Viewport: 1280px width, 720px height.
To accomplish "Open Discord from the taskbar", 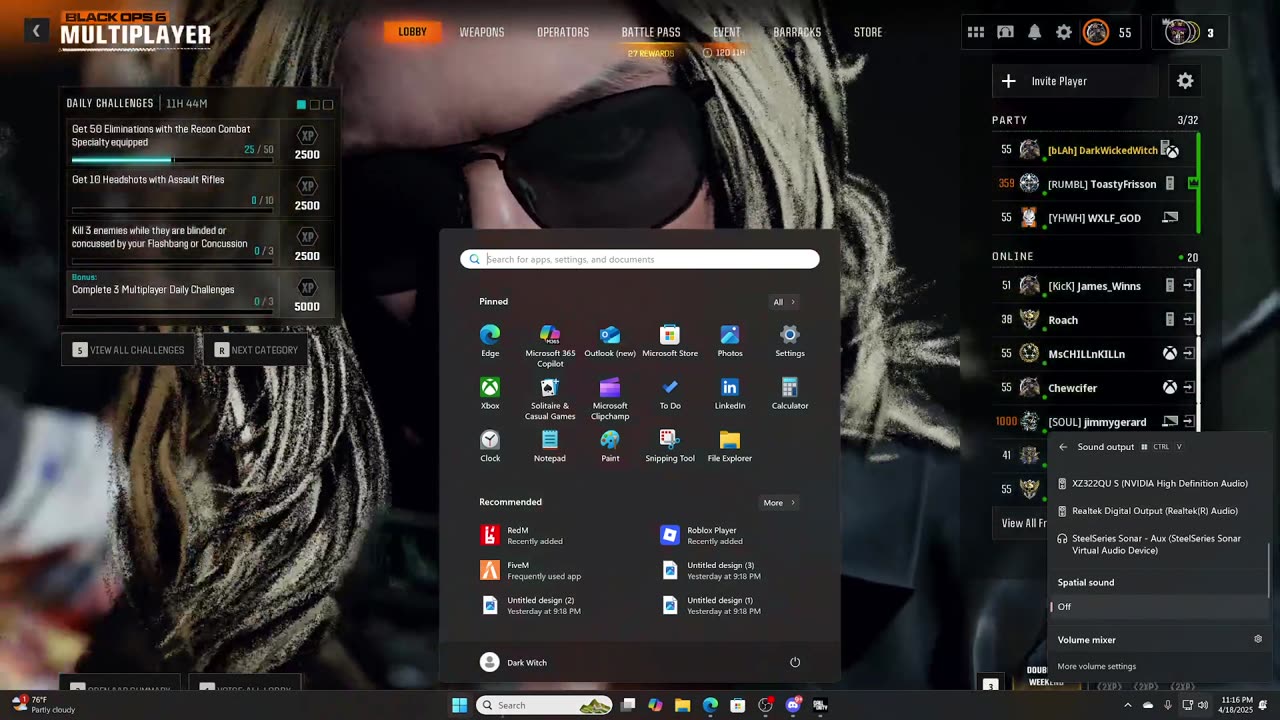I will [x=793, y=705].
